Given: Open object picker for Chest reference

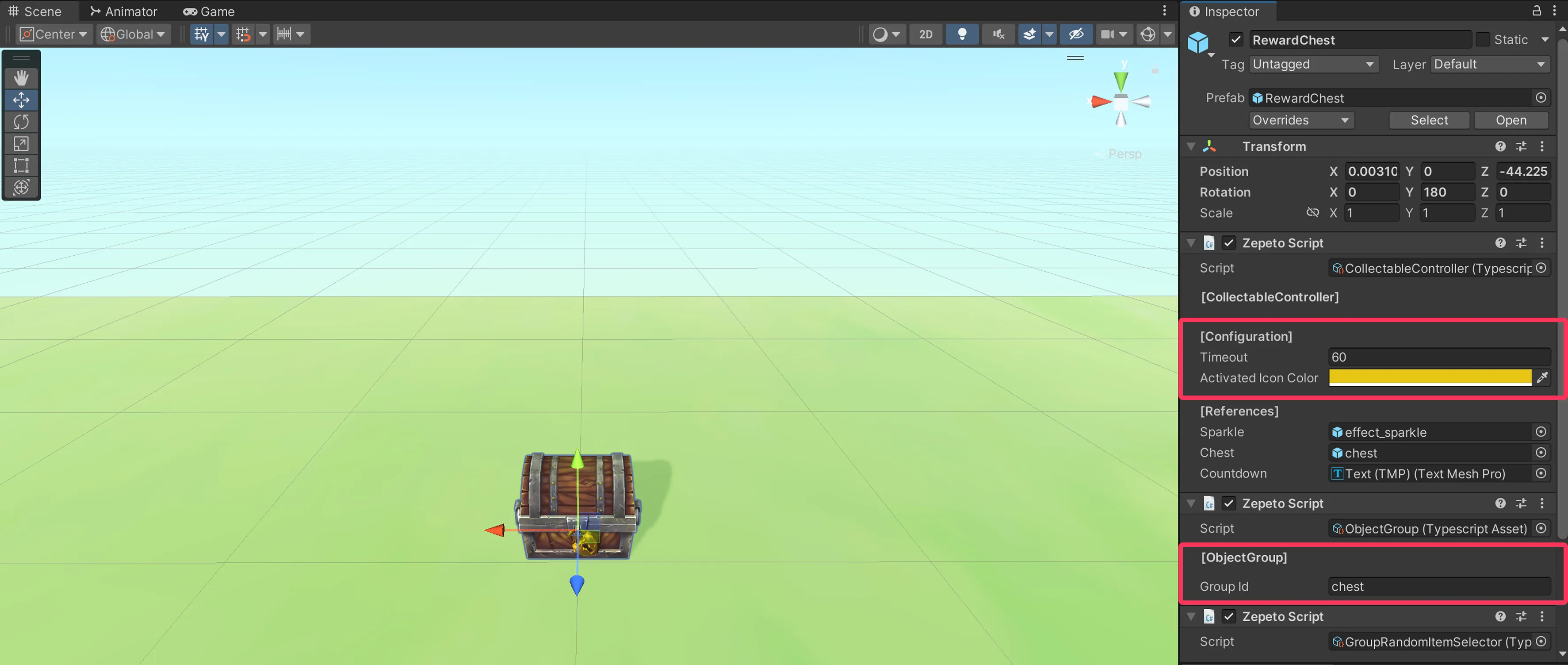Looking at the screenshot, I should [x=1541, y=453].
